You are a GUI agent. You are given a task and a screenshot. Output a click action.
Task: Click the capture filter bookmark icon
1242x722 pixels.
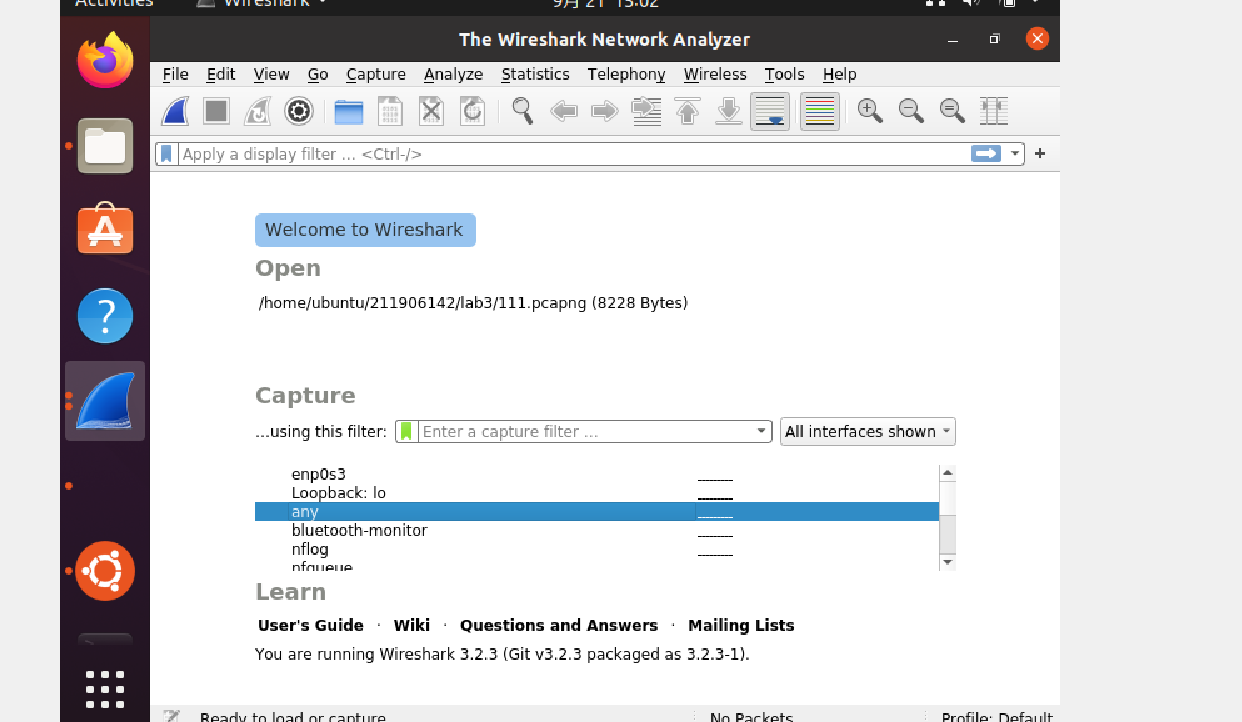coord(406,432)
